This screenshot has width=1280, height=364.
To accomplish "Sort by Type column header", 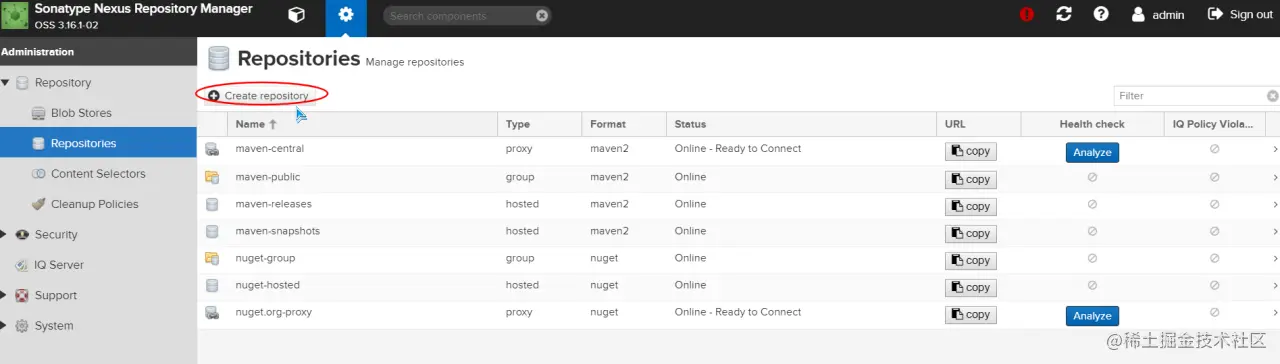I will [540, 124].
